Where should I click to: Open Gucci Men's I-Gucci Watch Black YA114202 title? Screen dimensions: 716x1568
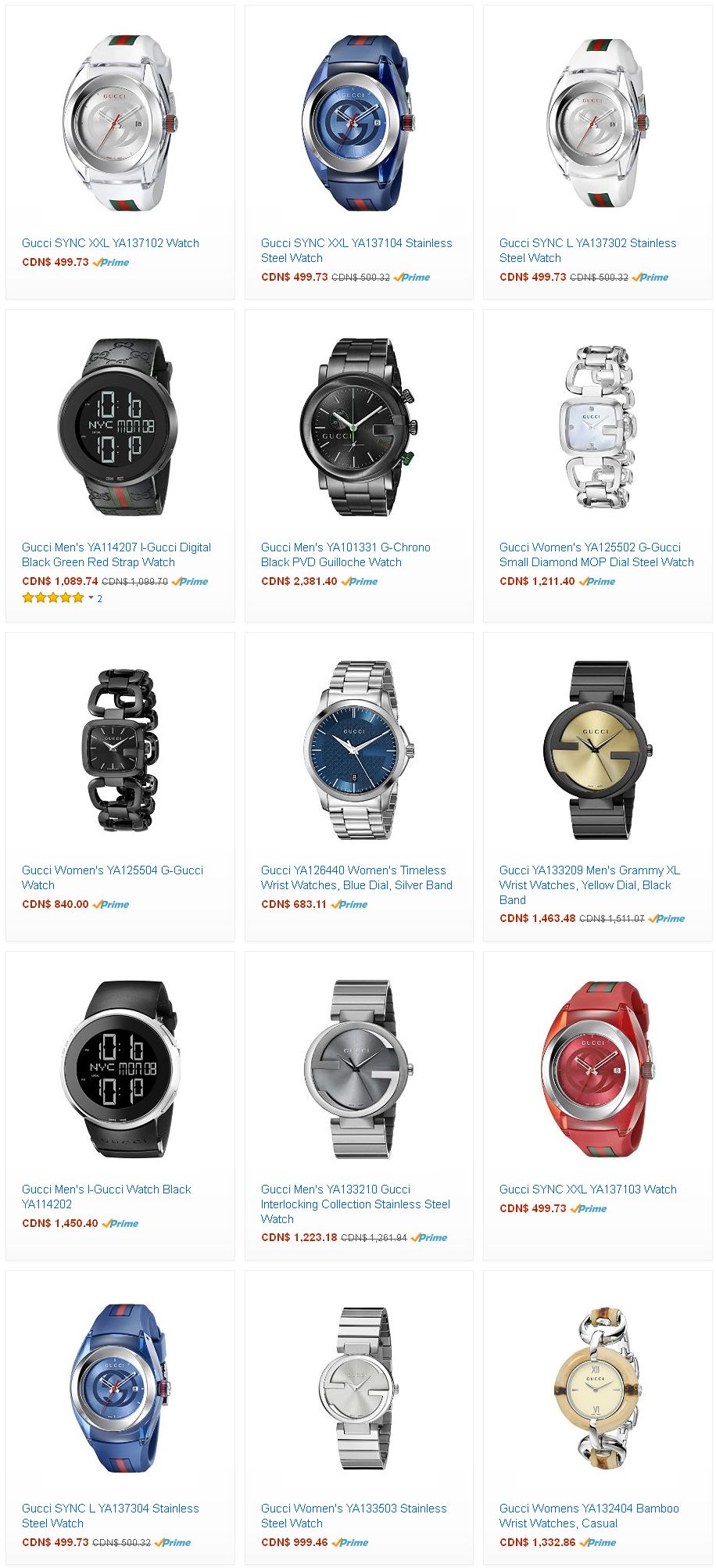click(106, 1197)
